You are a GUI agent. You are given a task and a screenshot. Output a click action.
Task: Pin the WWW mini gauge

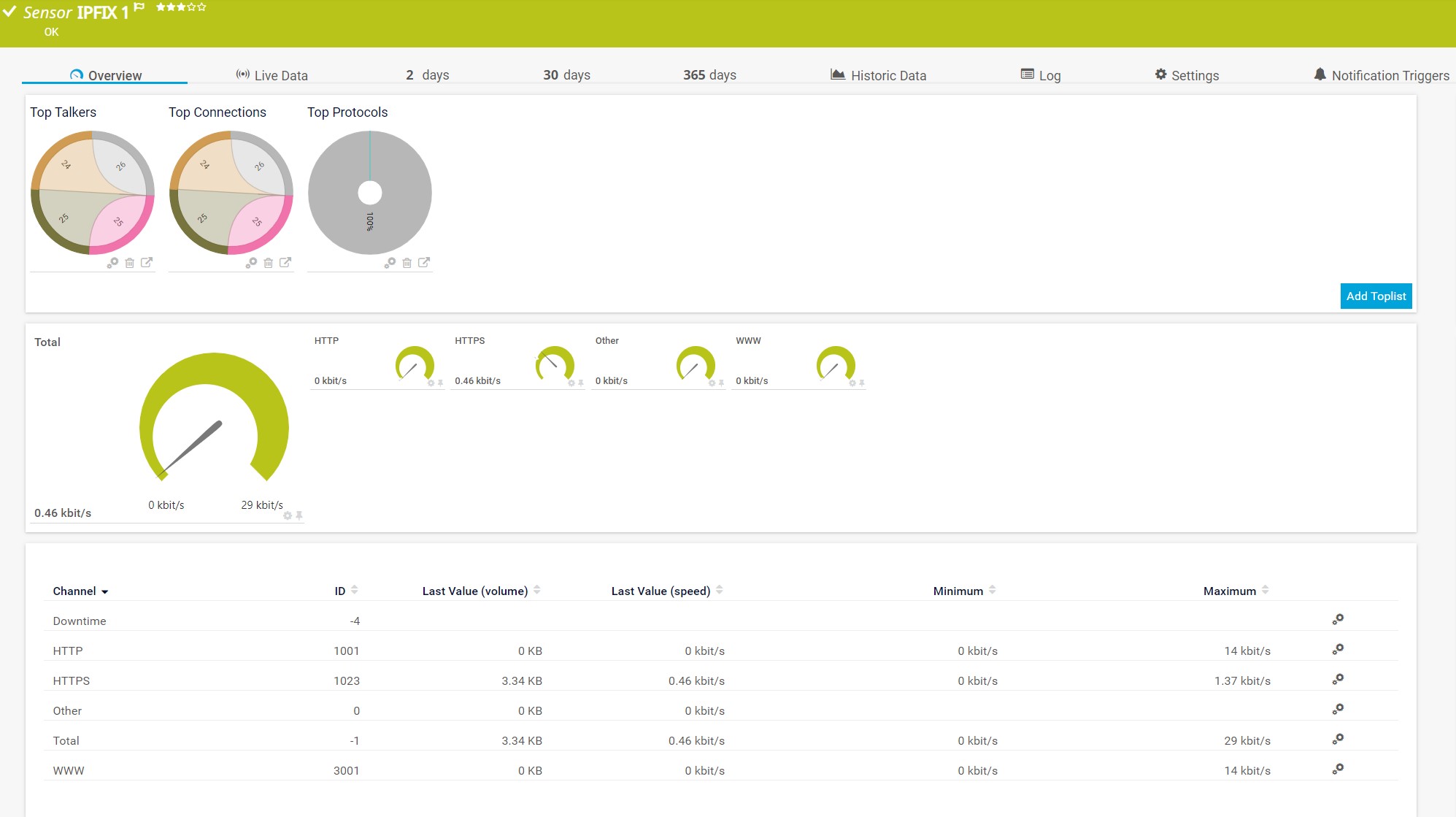click(x=862, y=383)
